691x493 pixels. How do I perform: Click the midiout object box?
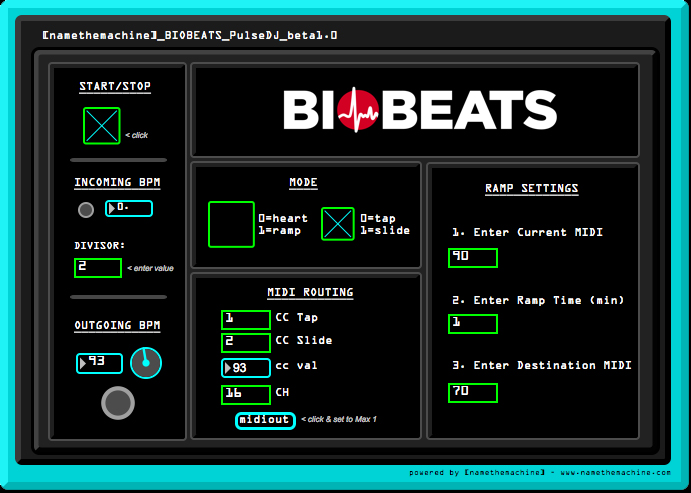(265, 421)
